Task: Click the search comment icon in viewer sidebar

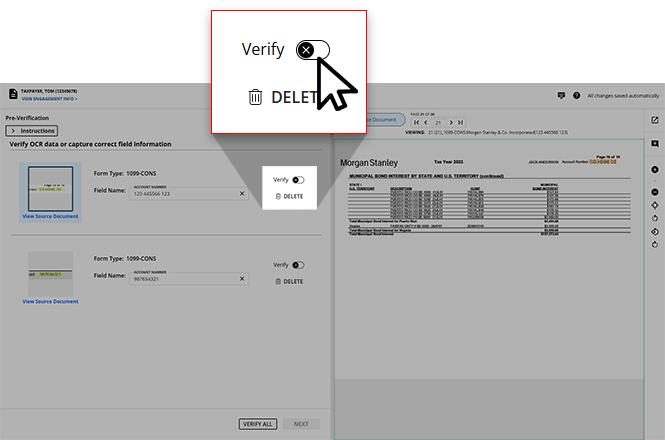Action: (x=655, y=144)
